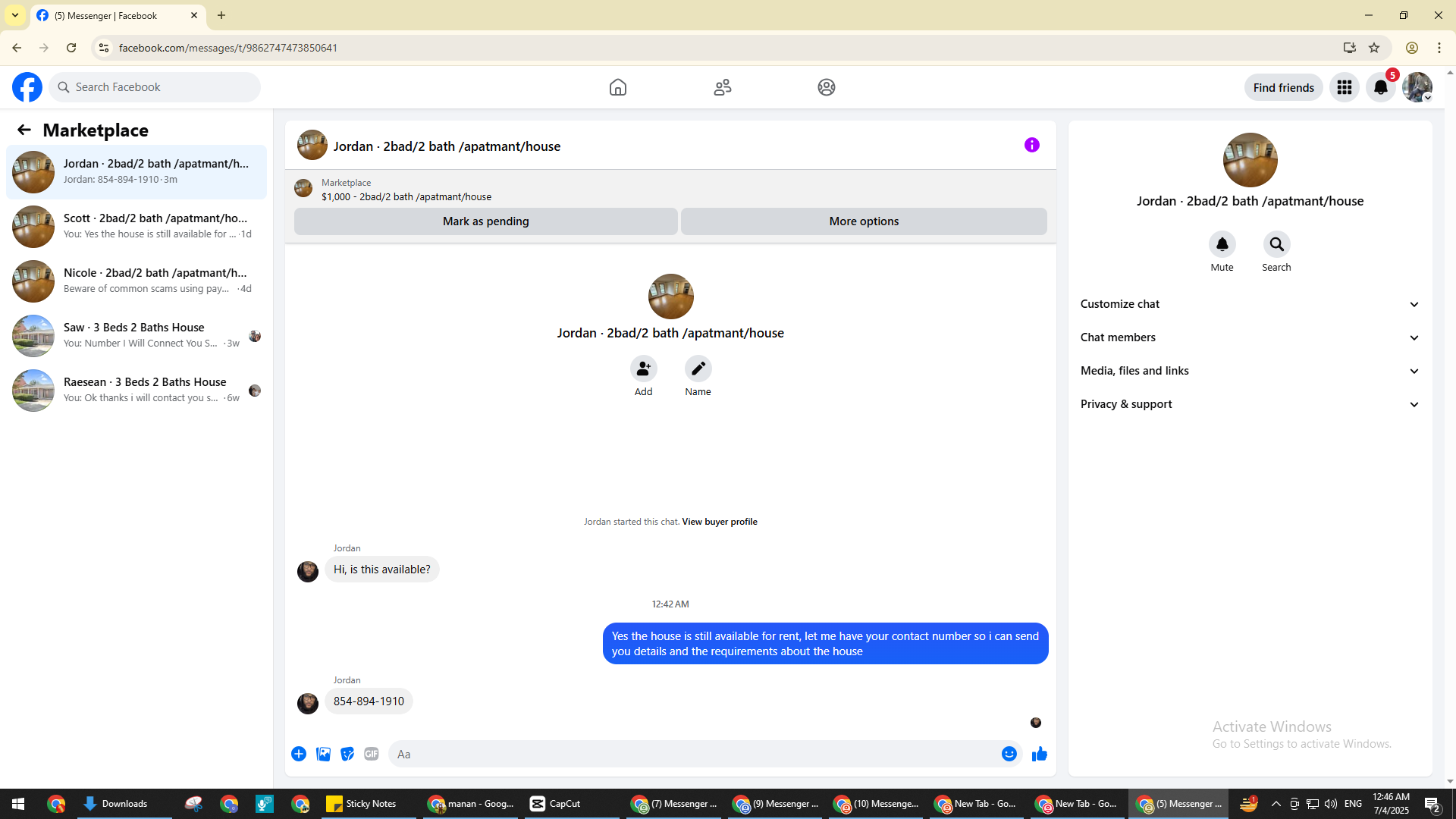
Task: Go to Facebook Home tab
Action: 617,87
